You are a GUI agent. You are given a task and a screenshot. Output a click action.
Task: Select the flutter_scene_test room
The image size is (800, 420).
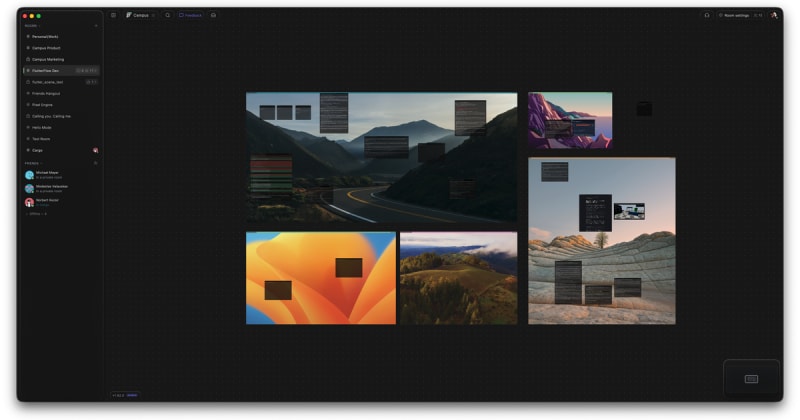point(61,82)
